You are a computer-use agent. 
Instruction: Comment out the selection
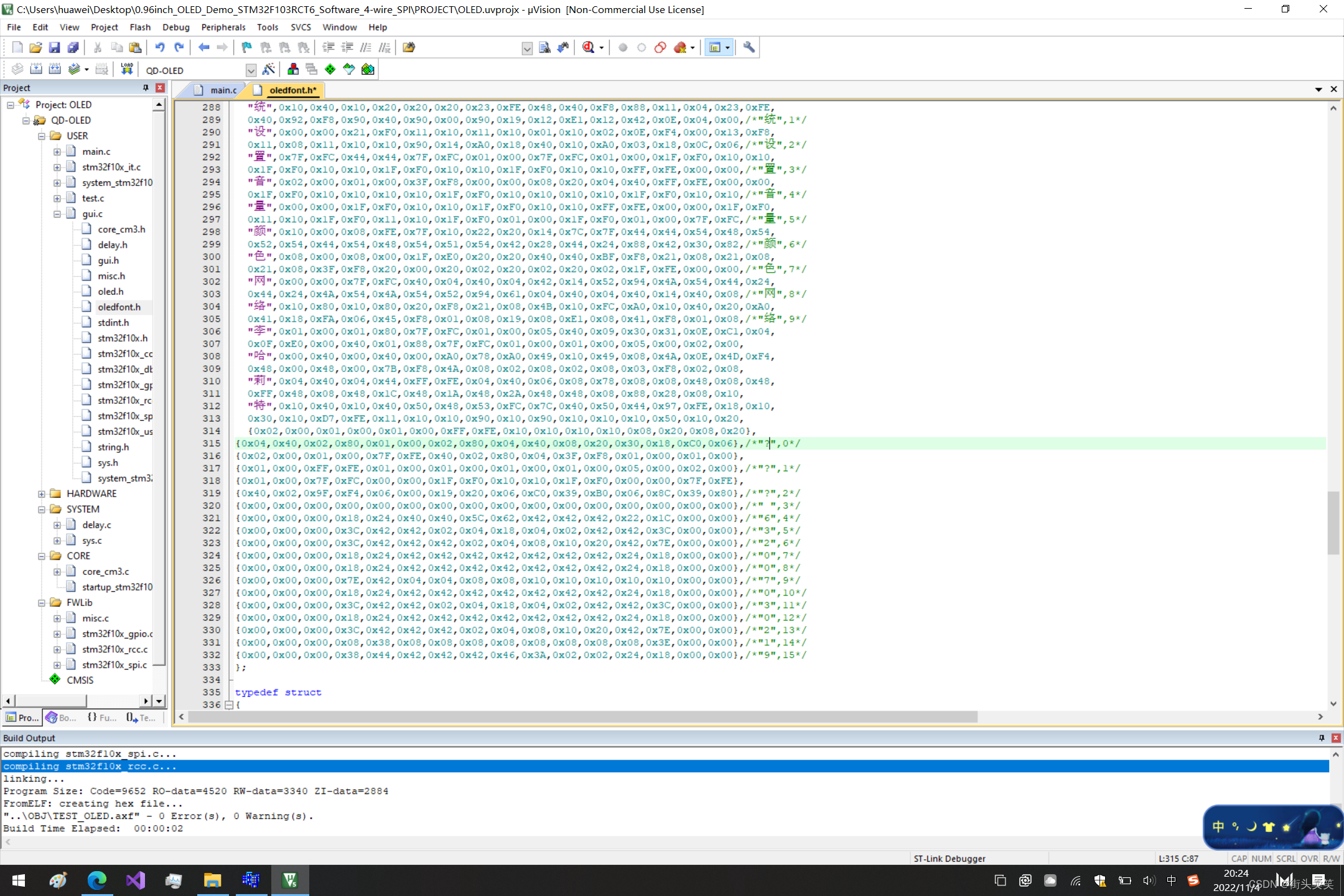(x=366, y=47)
